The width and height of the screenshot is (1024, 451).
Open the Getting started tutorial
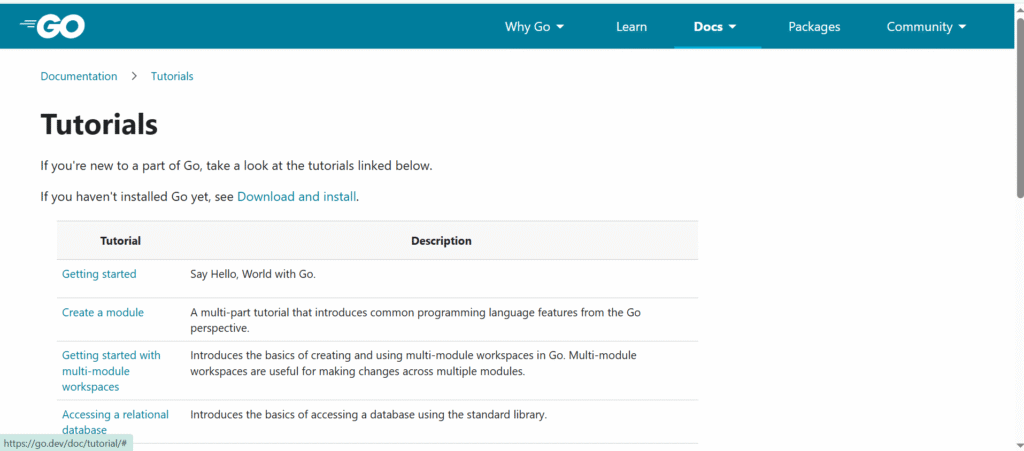pos(99,274)
